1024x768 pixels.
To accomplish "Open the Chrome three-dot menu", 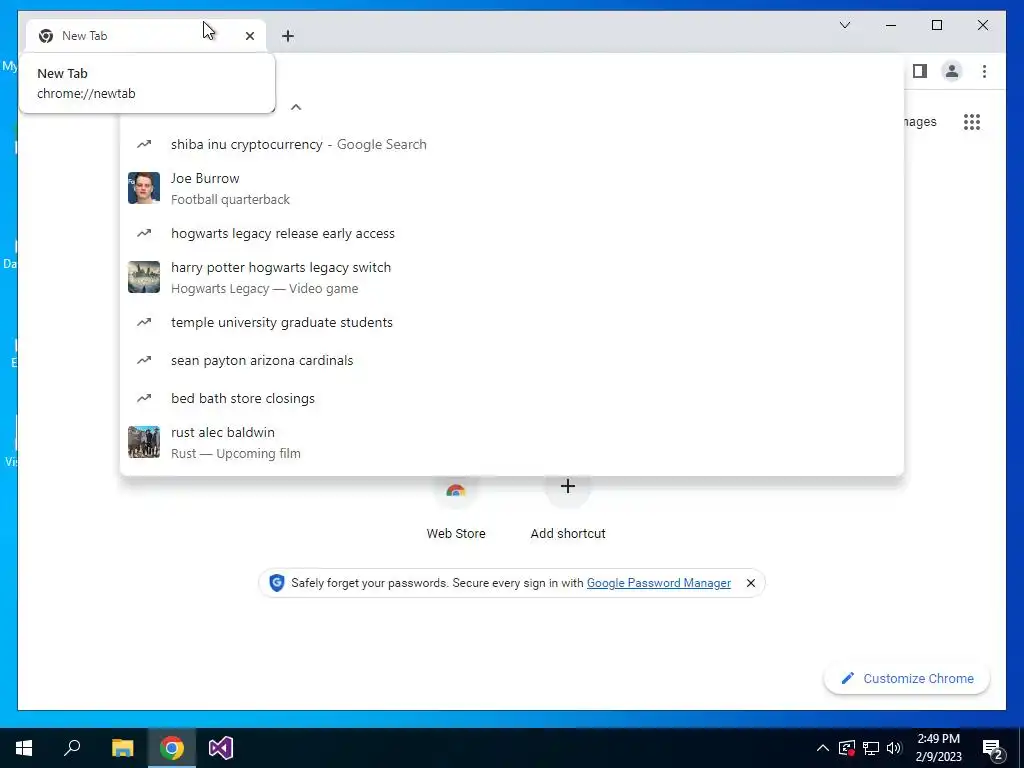I will tap(984, 71).
